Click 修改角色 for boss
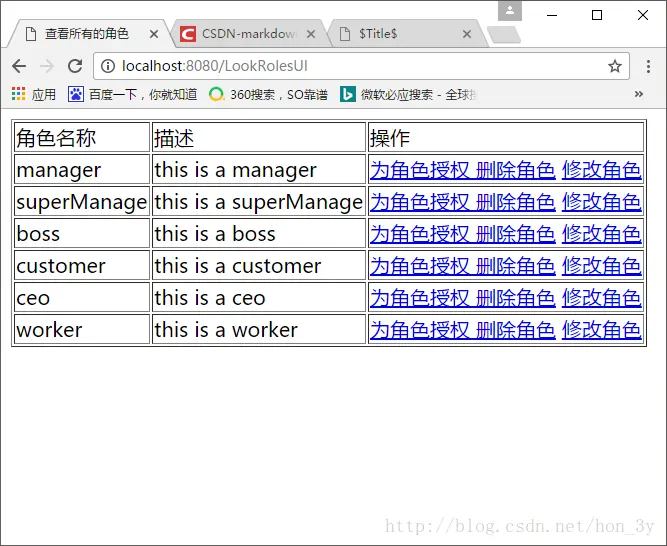Image resolution: width=667 pixels, height=546 pixels. pyautogui.click(x=601, y=234)
